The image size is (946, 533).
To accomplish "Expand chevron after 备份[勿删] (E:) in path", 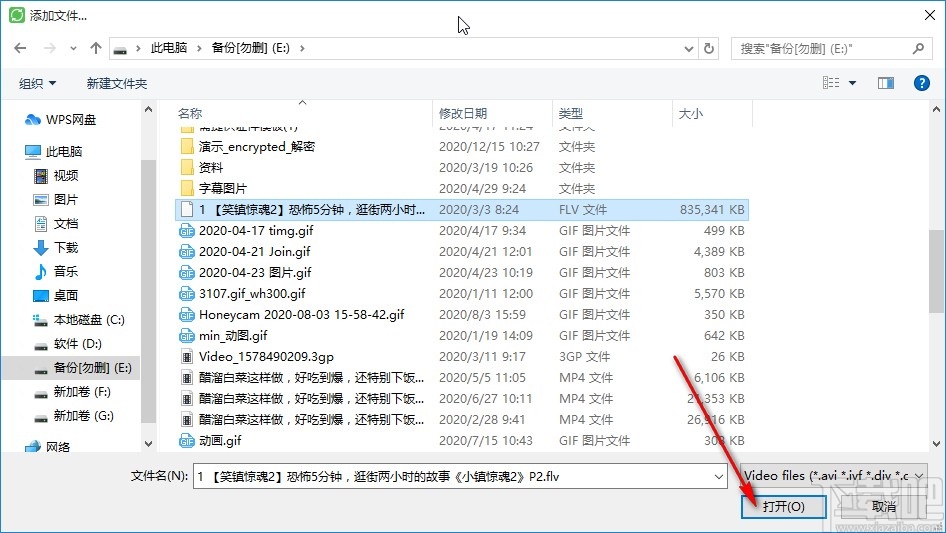I will 302,48.
